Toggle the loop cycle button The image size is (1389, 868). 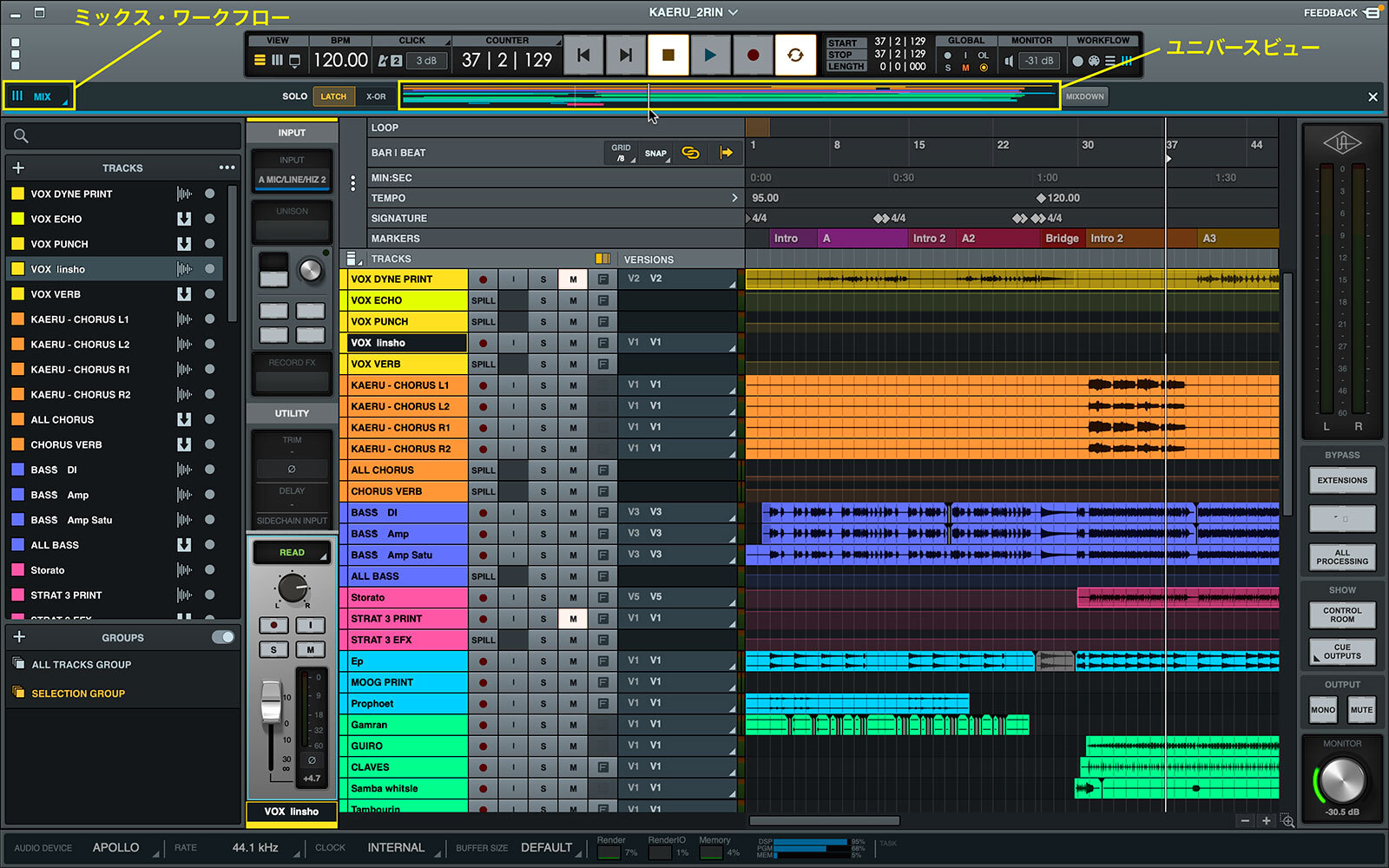click(795, 56)
